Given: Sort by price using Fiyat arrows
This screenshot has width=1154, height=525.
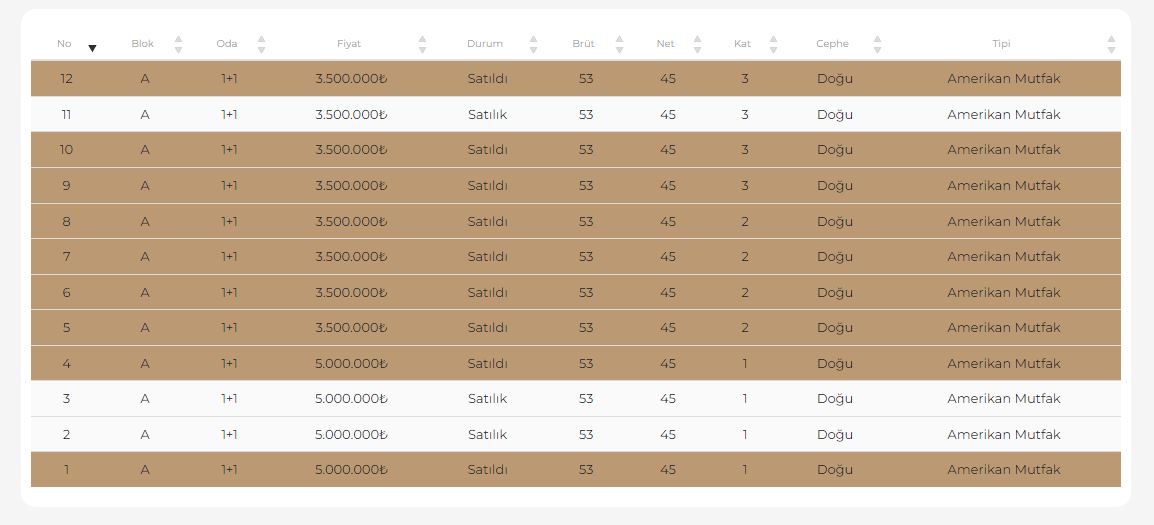Looking at the screenshot, I should click(422, 44).
